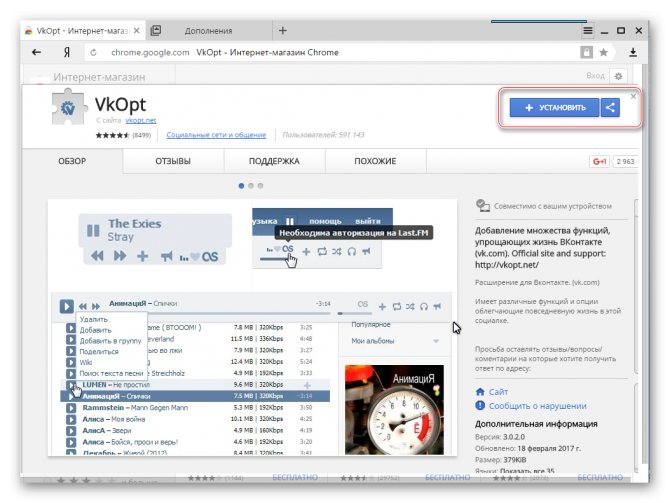Screen dimensions: 670x503
Task: Open the downloads arrow icon
Action: point(633,52)
